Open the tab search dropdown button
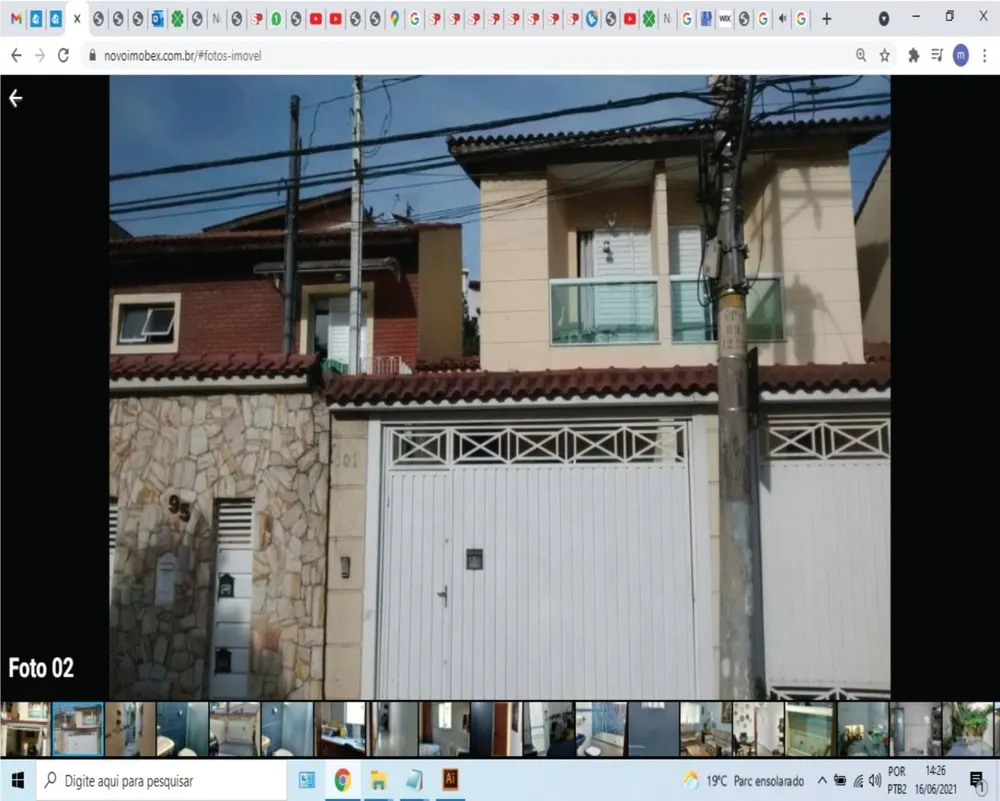Viewport: 1000px width, 801px height. (883, 18)
